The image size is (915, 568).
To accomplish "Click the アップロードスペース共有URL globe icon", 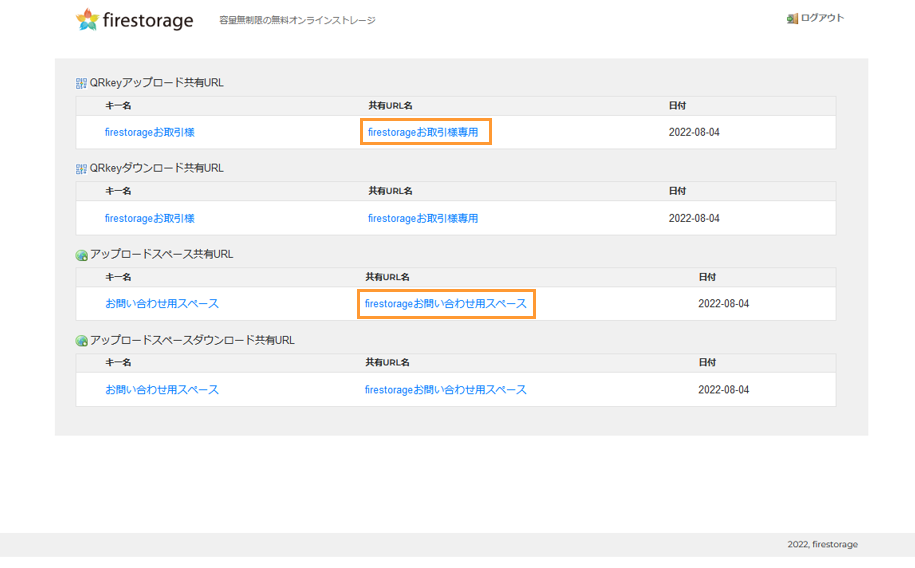I will (x=82, y=255).
